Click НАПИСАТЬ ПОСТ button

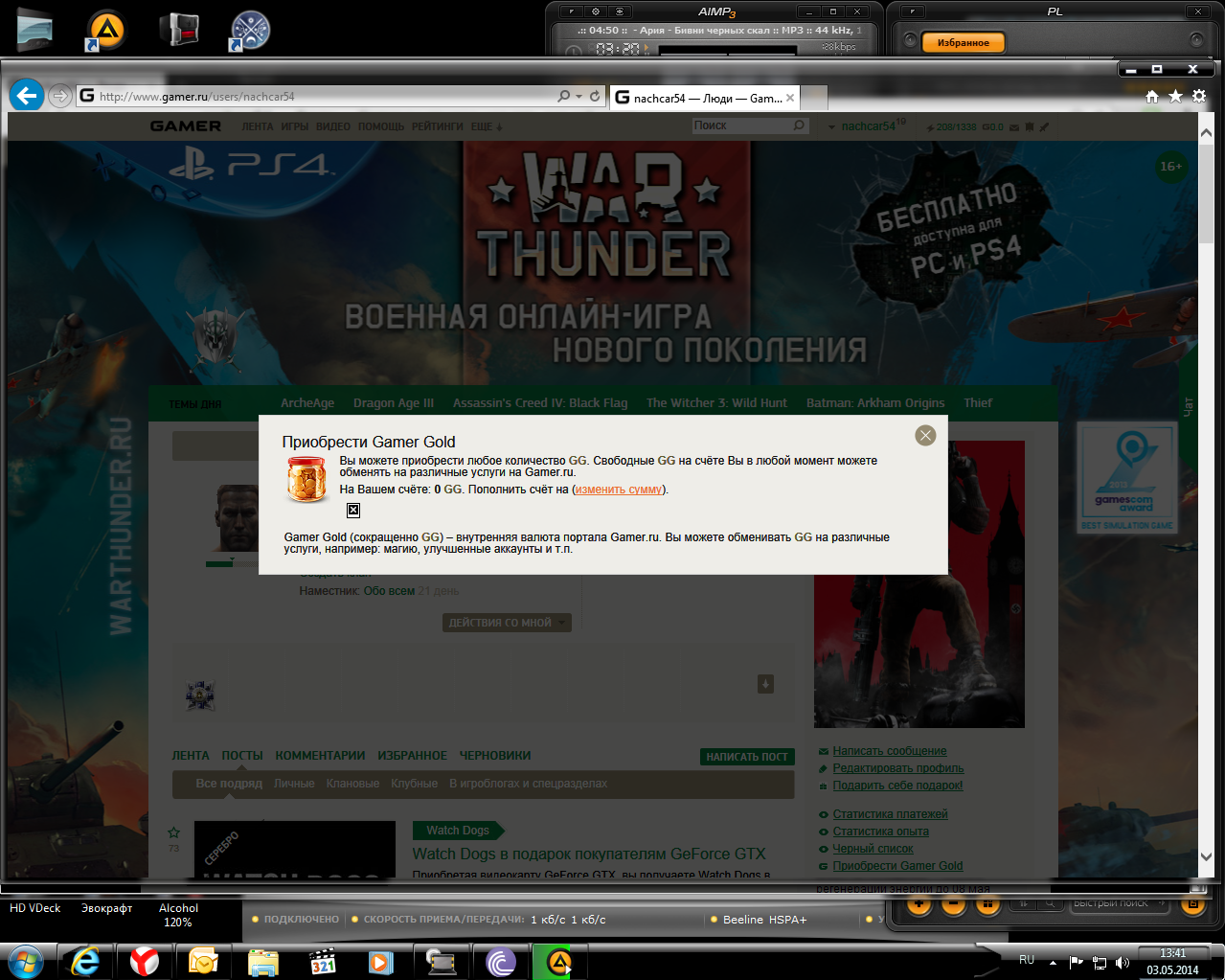(747, 757)
